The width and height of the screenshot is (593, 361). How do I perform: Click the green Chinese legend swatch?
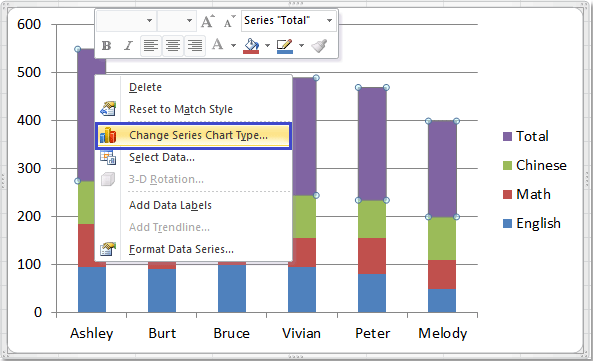pyautogui.click(x=507, y=166)
